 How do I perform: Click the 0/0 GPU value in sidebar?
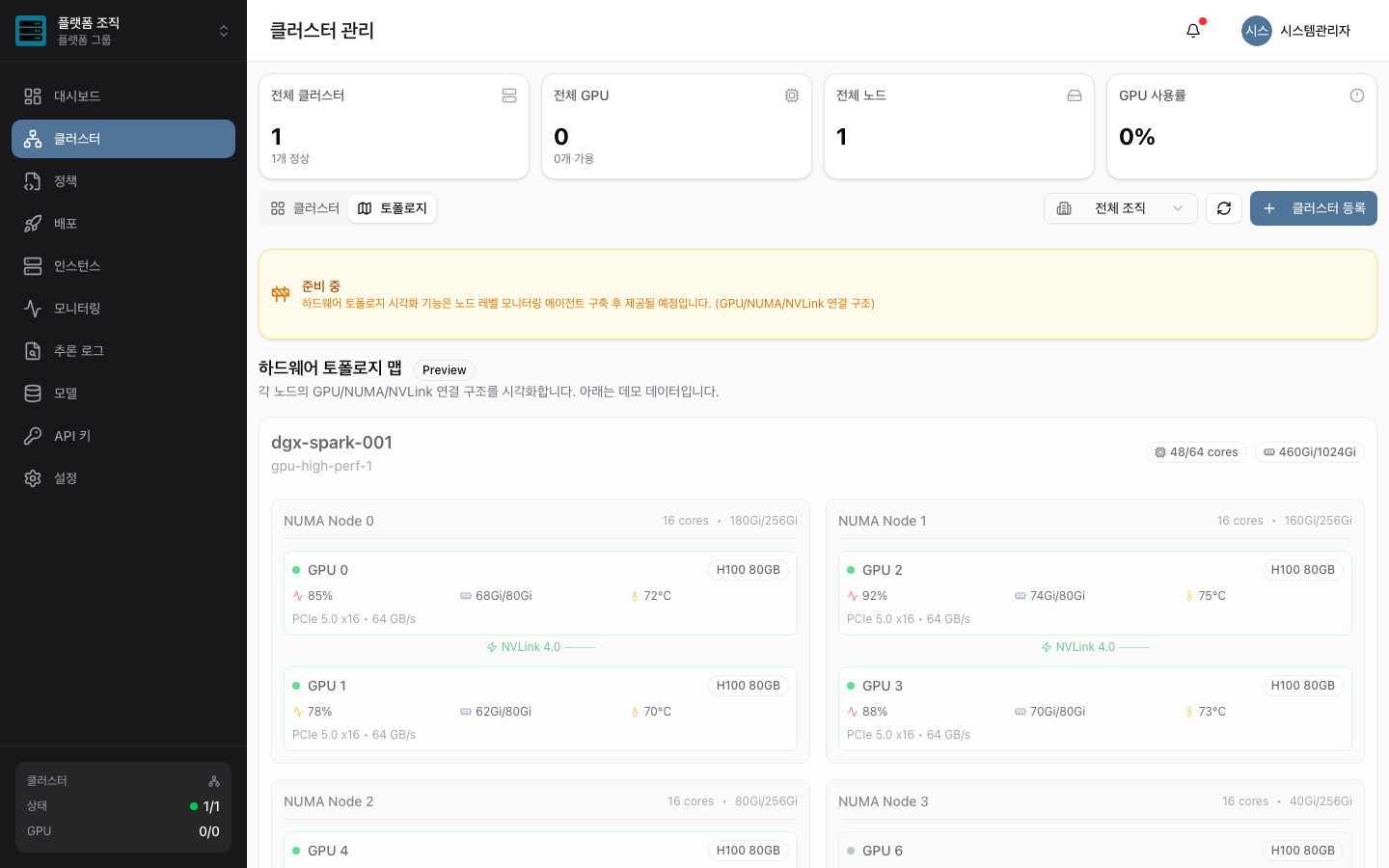209,831
